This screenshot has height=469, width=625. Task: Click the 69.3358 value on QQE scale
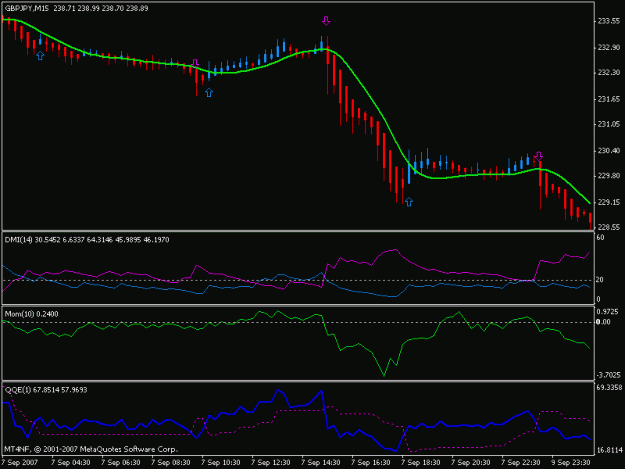(x=609, y=387)
